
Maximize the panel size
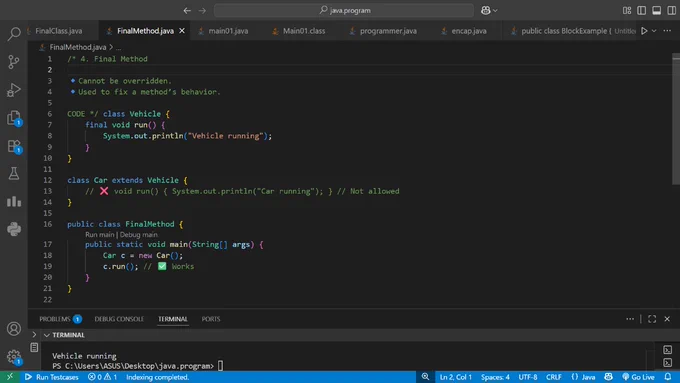[x=652, y=319]
